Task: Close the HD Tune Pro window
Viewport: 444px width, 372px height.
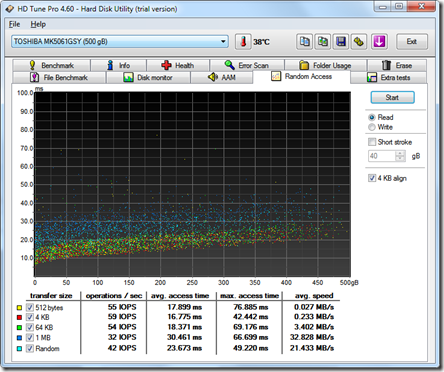Action: point(422,6)
